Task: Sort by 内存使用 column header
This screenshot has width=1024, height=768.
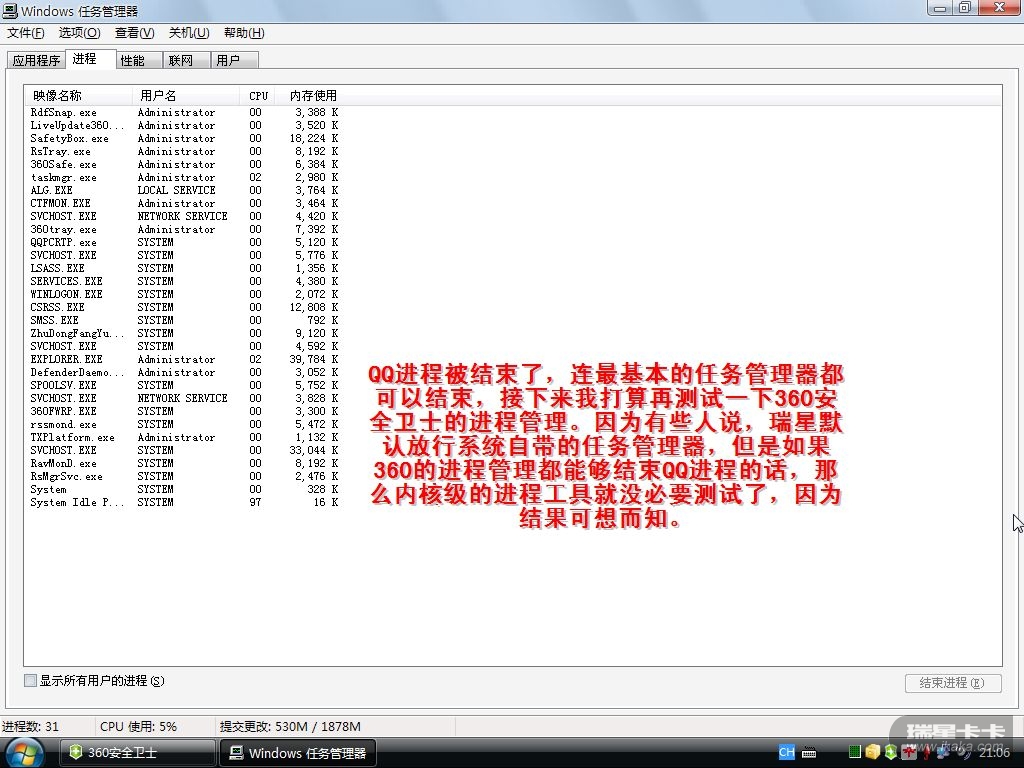Action: (312, 95)
